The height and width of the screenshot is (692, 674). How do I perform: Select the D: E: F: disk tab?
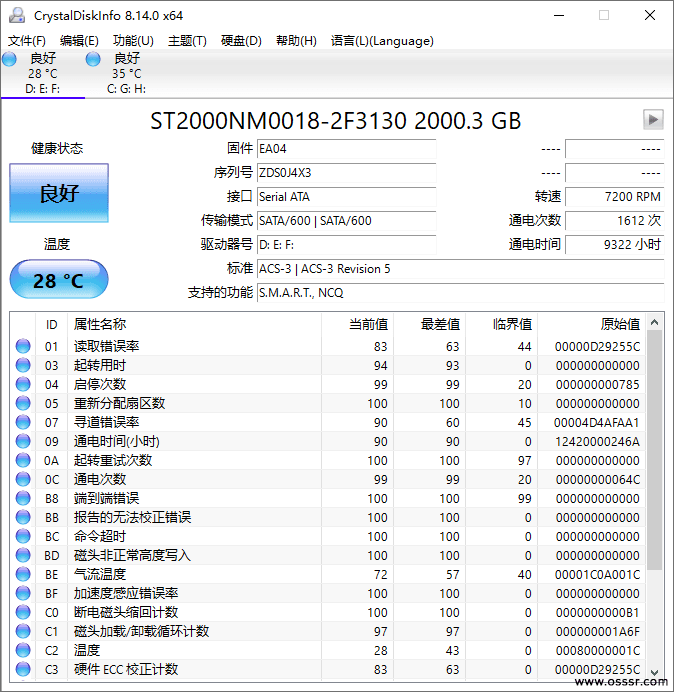(x=42, y=73)
